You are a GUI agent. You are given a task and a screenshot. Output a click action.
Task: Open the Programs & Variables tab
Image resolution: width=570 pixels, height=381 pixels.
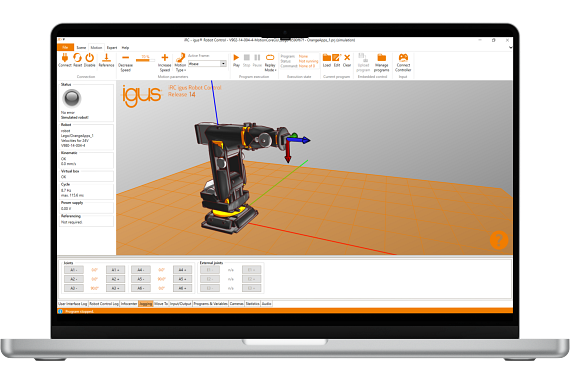[210, 304]
